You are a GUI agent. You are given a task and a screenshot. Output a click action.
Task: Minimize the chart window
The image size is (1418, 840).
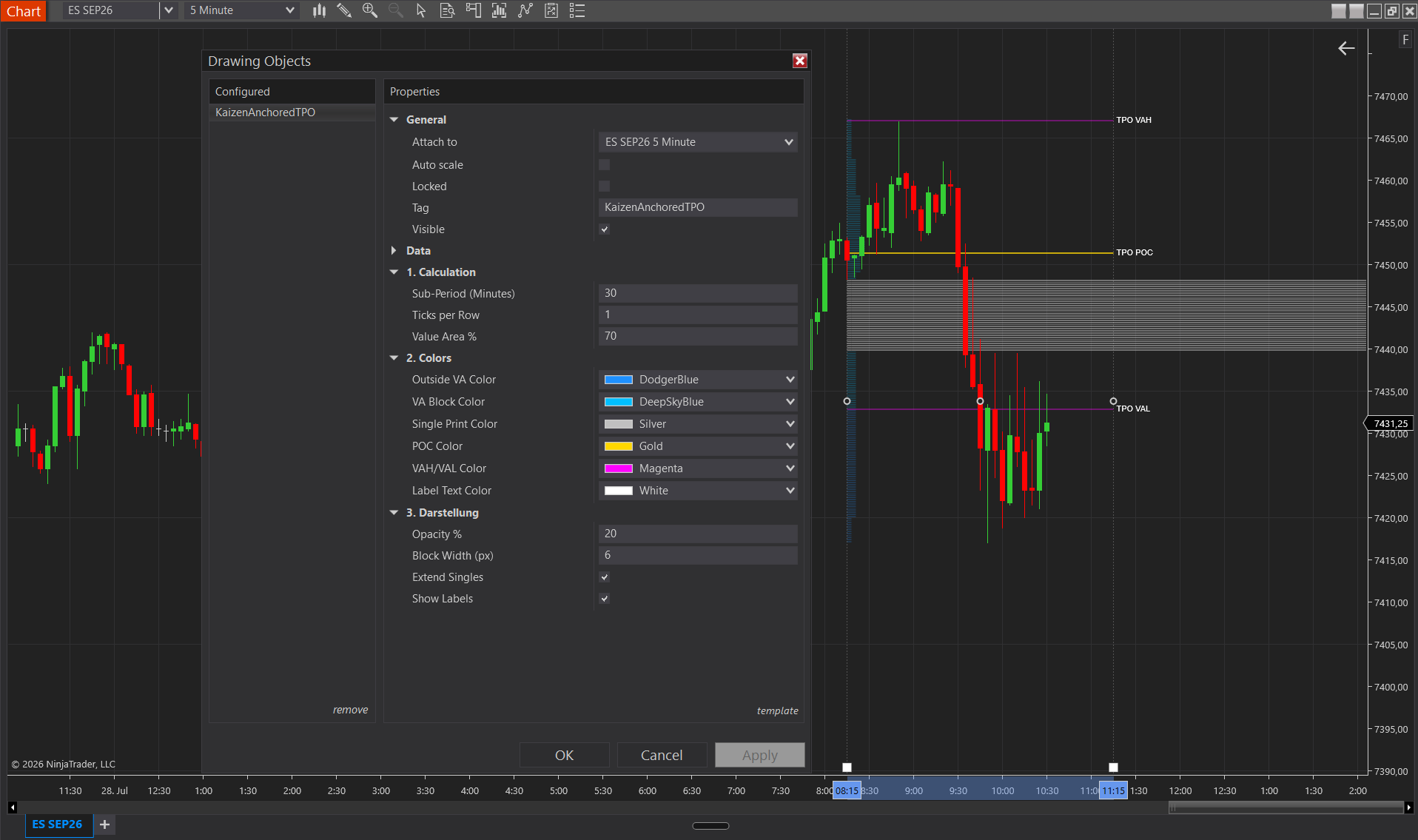coord(1374,11)
